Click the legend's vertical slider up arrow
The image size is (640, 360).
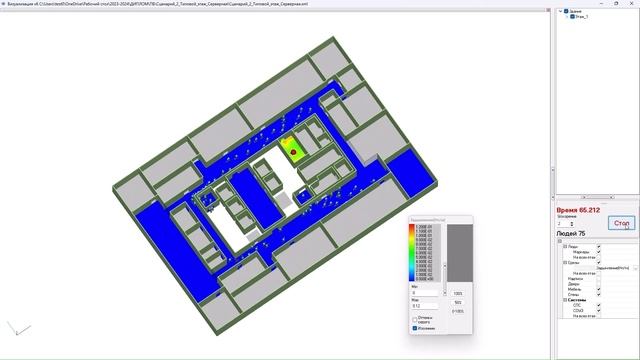(445, 266)
